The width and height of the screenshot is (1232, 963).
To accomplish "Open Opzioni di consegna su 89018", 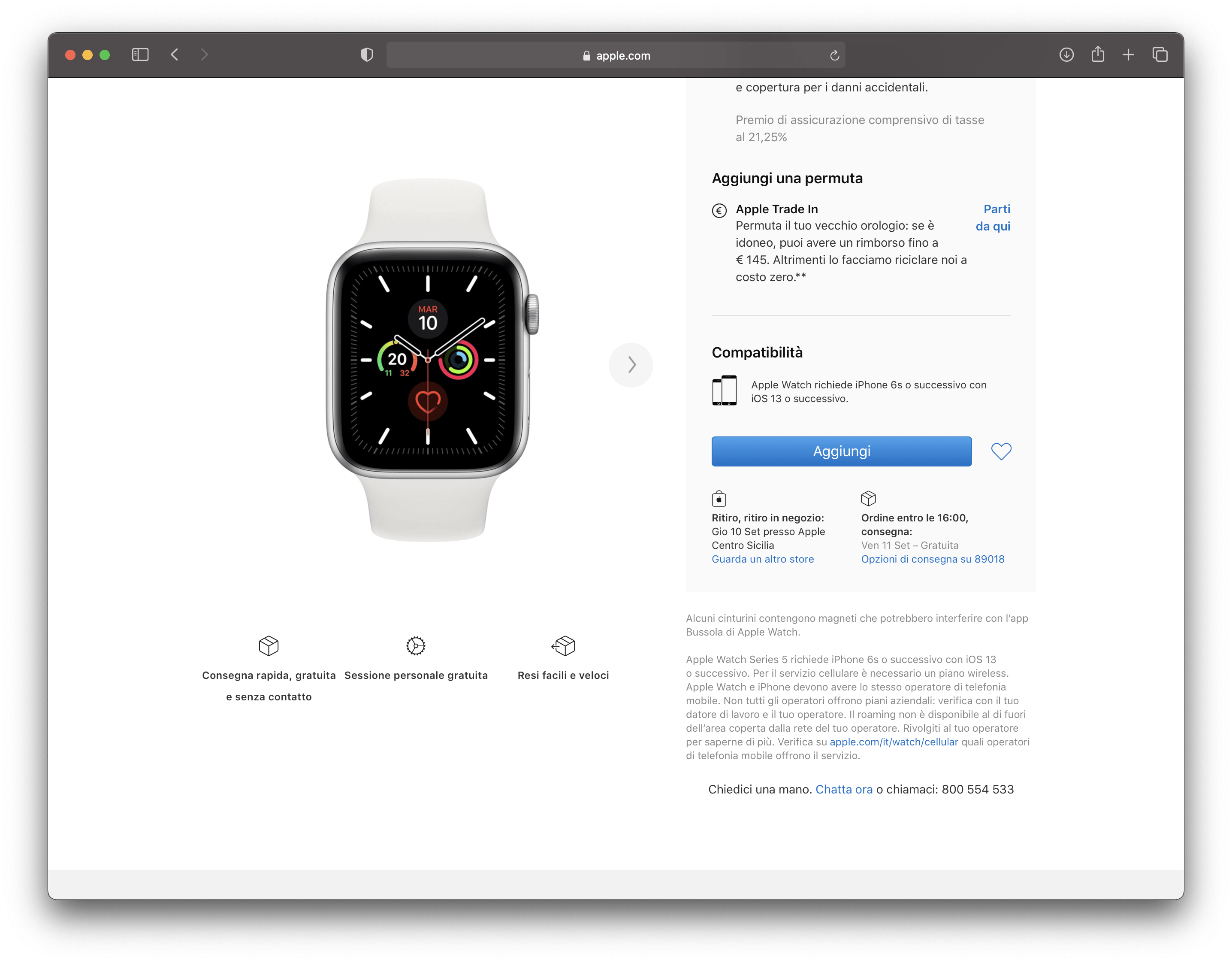I will pos(933,559).
